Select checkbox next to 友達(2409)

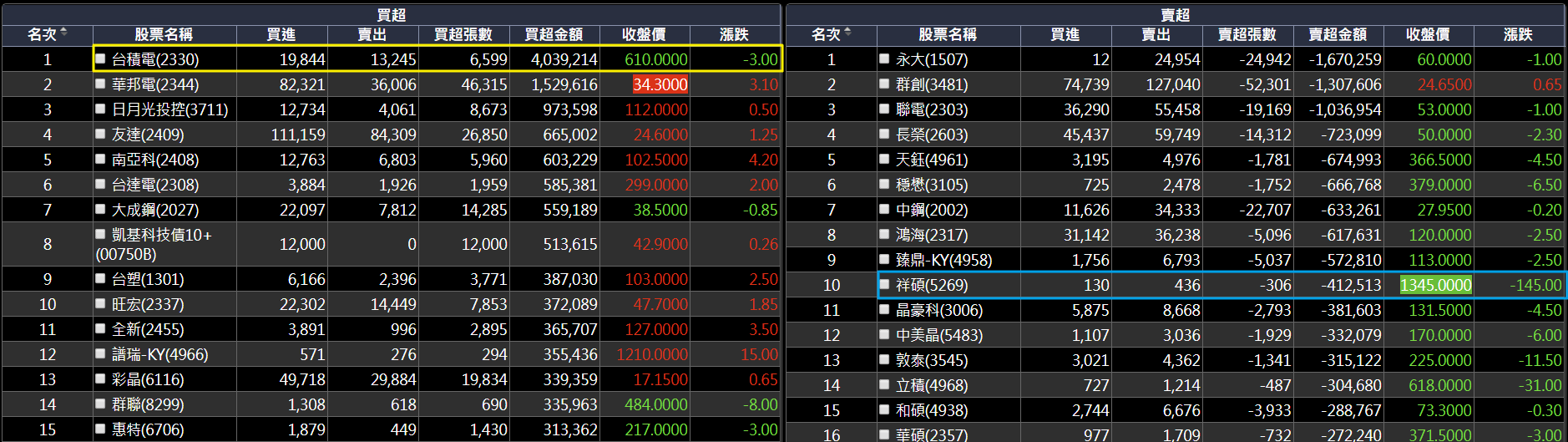pyautogui.click(x=100, y=134)
